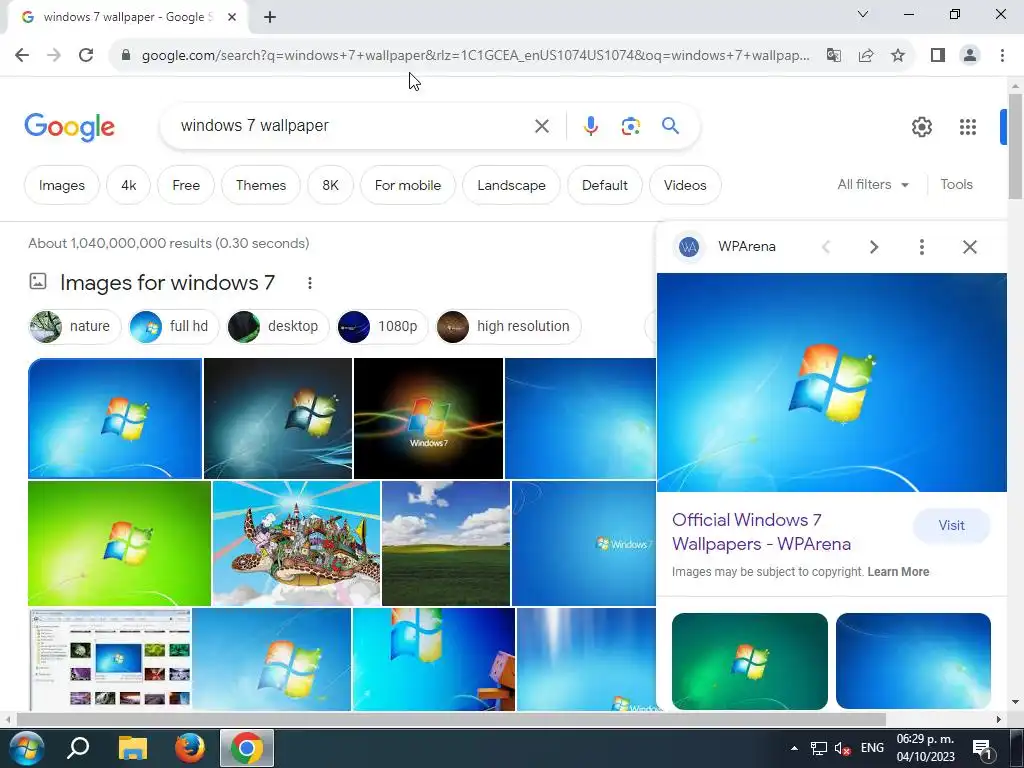Filter images by 1080p chip
This screenshot has width=1024, height=768.
382,327
